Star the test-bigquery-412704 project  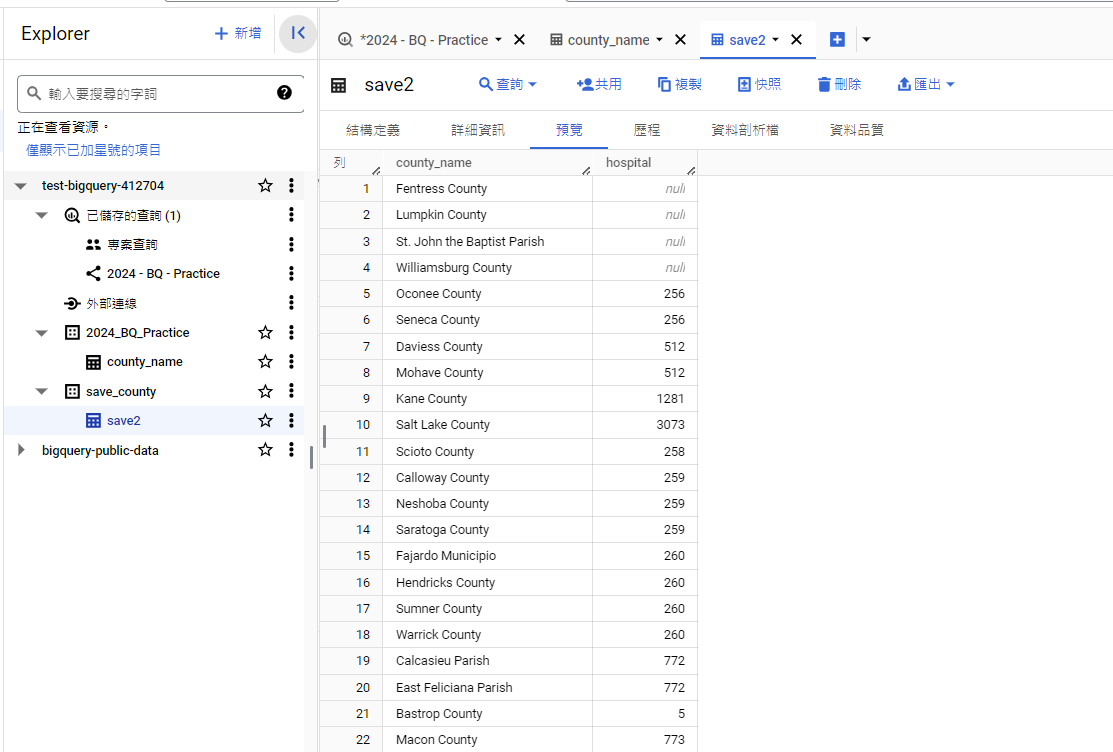265,185
